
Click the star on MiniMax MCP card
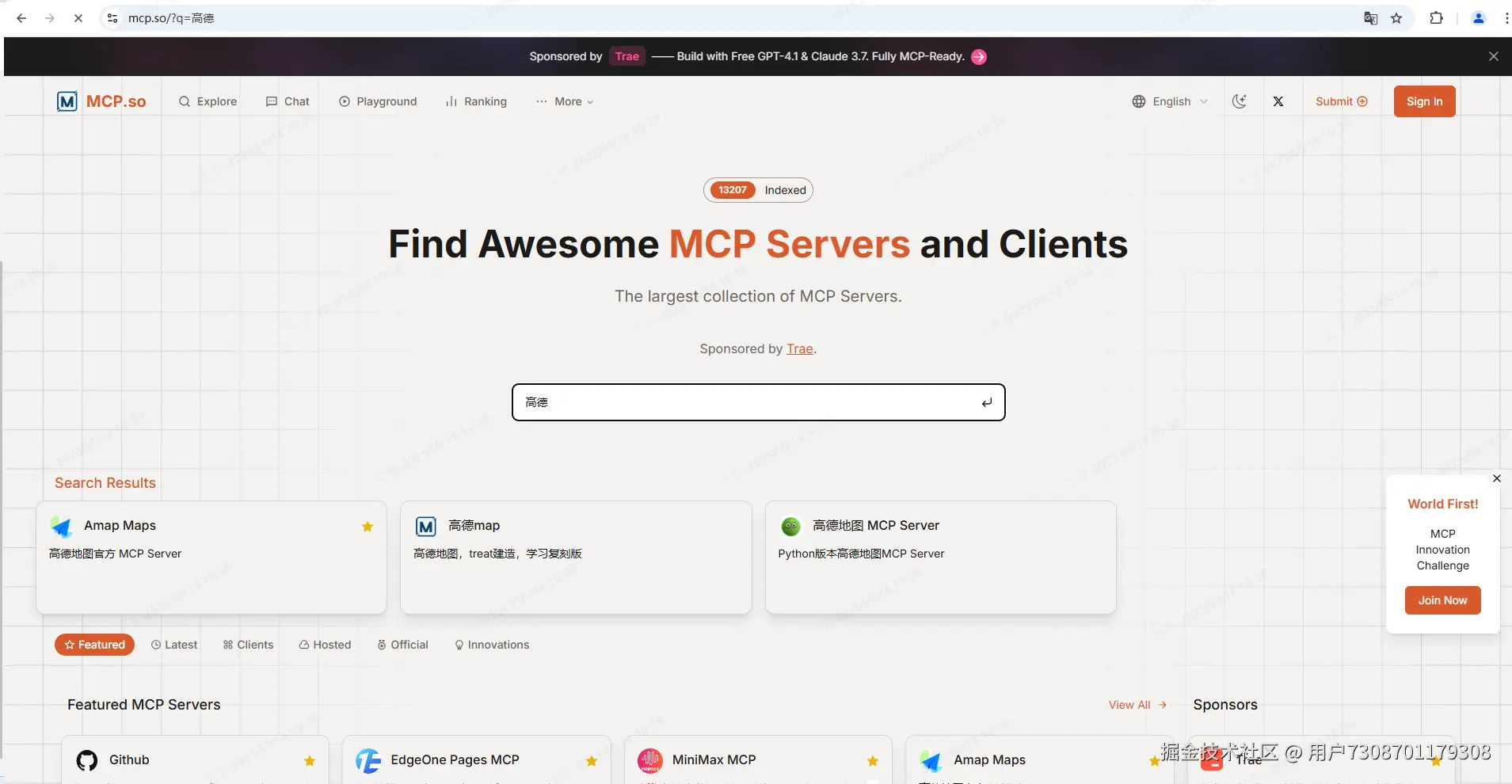873,761
